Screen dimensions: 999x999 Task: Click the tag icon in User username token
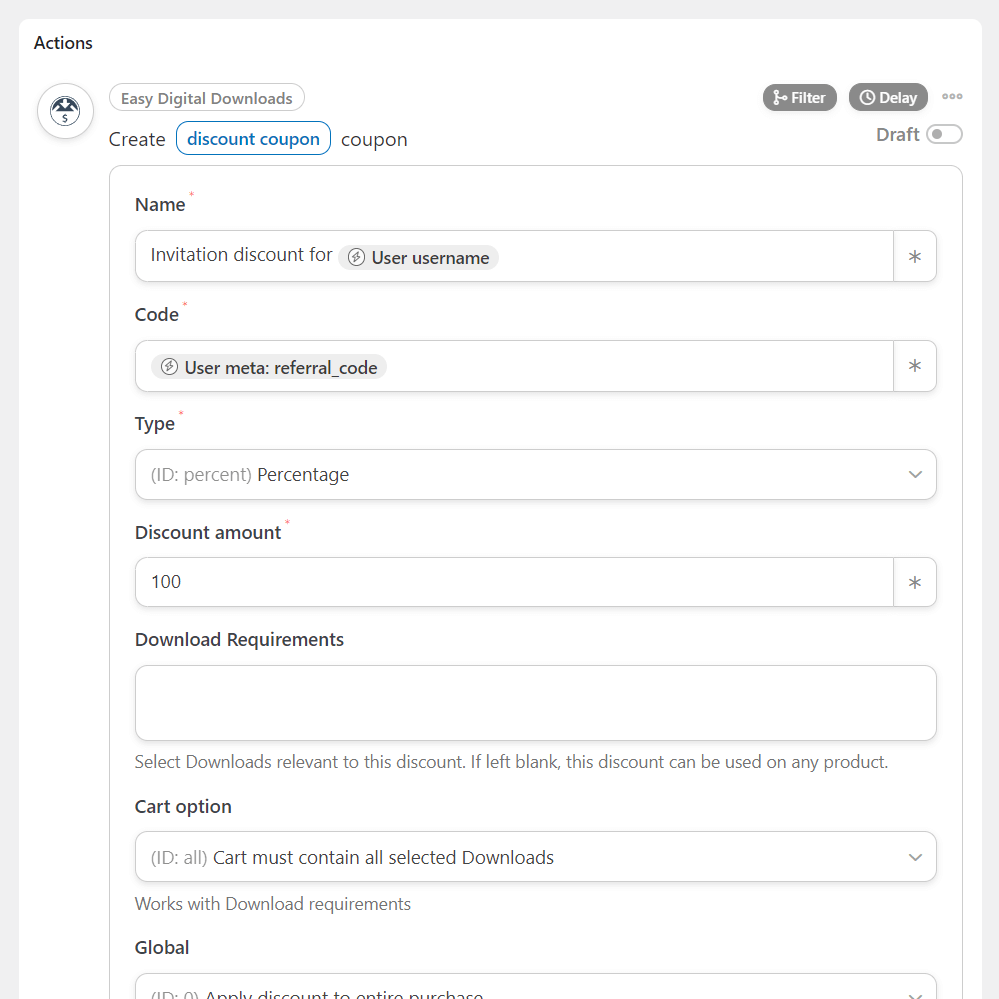pos(355,257)
